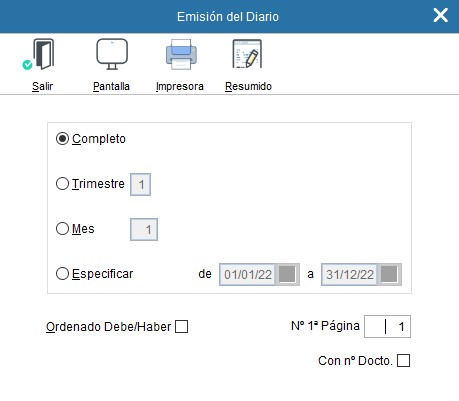459x401 pixels.
Task: Click the Salir door icon
Action: (40, 54)
